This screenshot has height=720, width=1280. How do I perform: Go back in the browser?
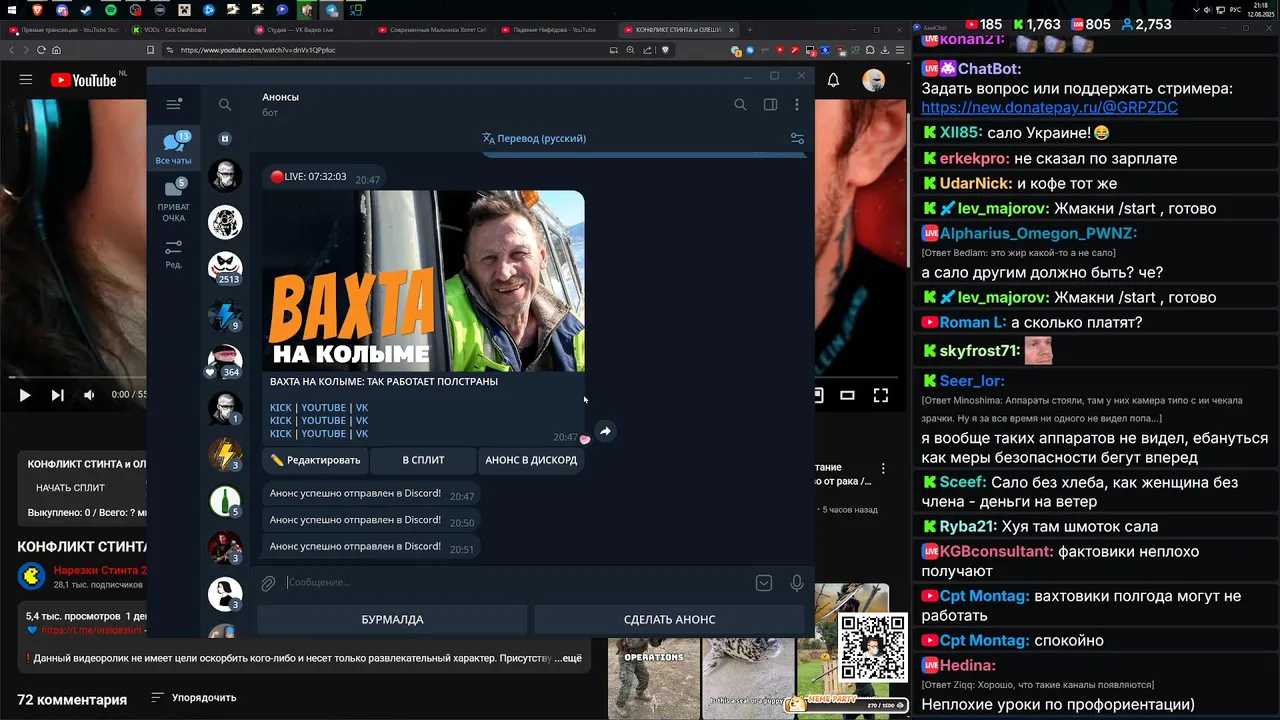12,50
